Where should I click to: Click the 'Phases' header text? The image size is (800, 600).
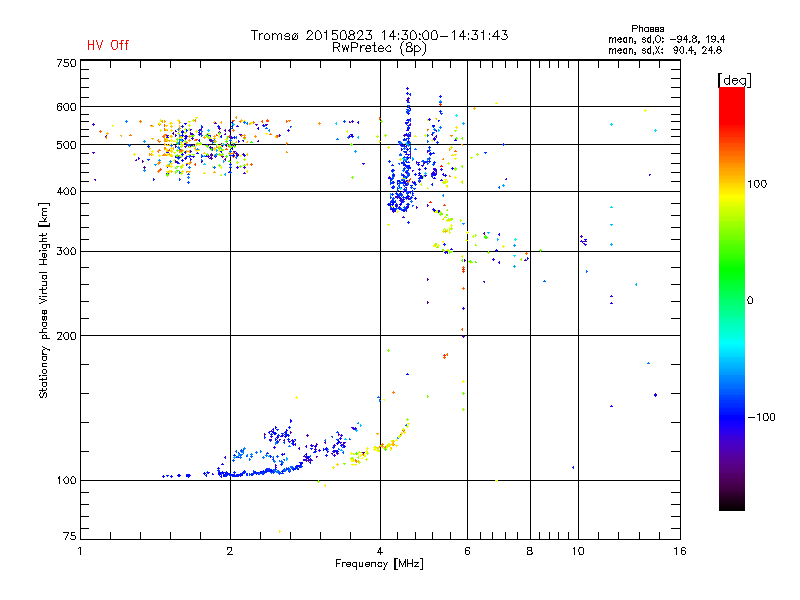(647, 29)
